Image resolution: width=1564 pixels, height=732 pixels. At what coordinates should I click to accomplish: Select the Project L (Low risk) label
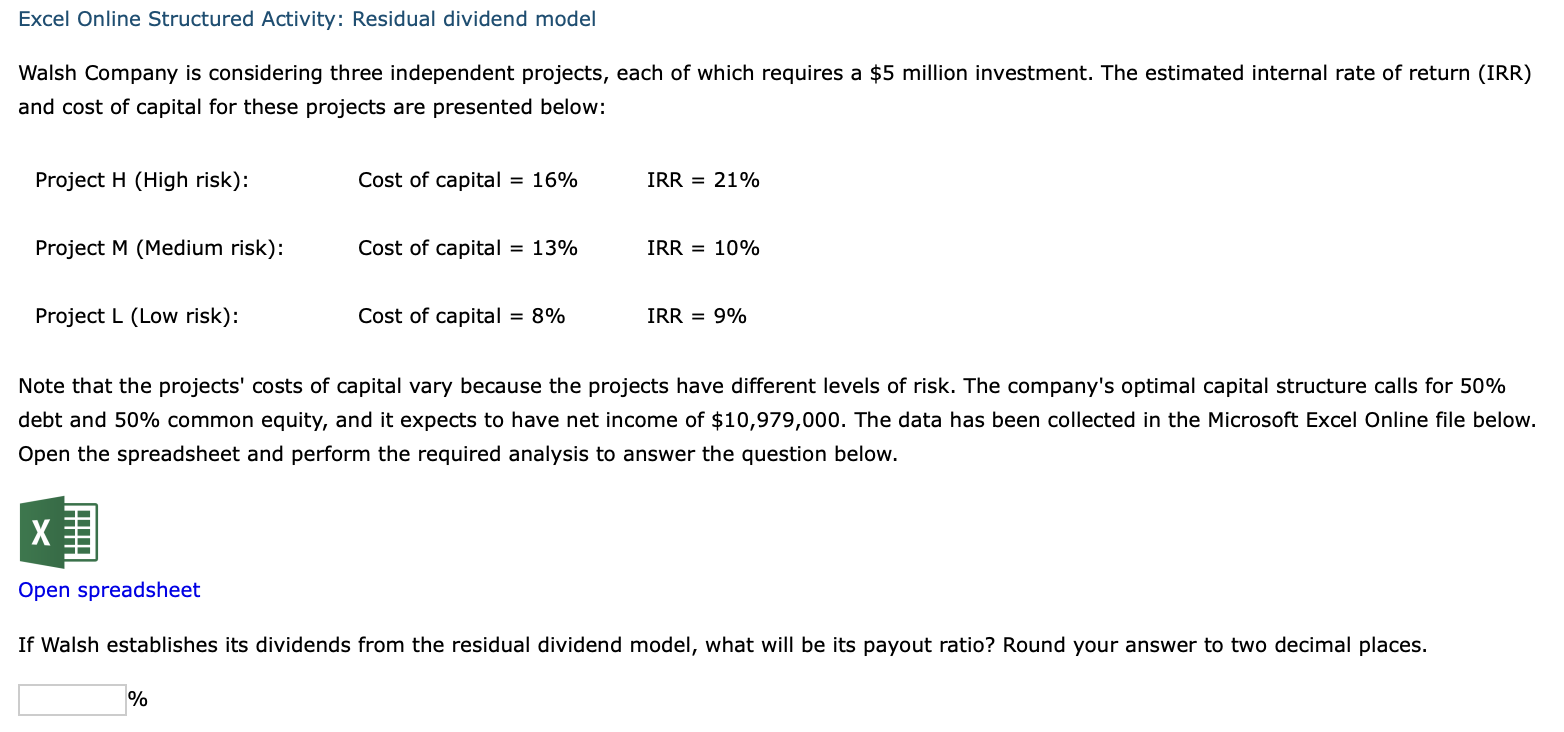[x=135, y=316]
